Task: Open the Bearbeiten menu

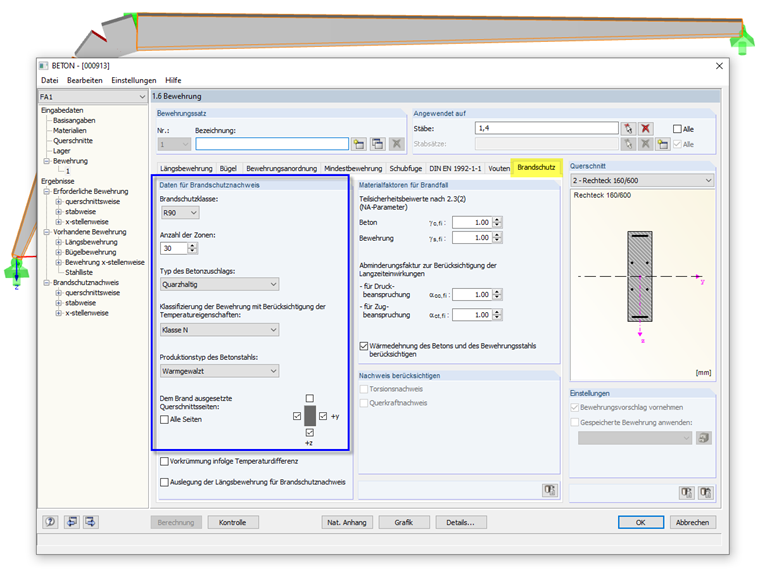Action: click(x=85, y=80)
